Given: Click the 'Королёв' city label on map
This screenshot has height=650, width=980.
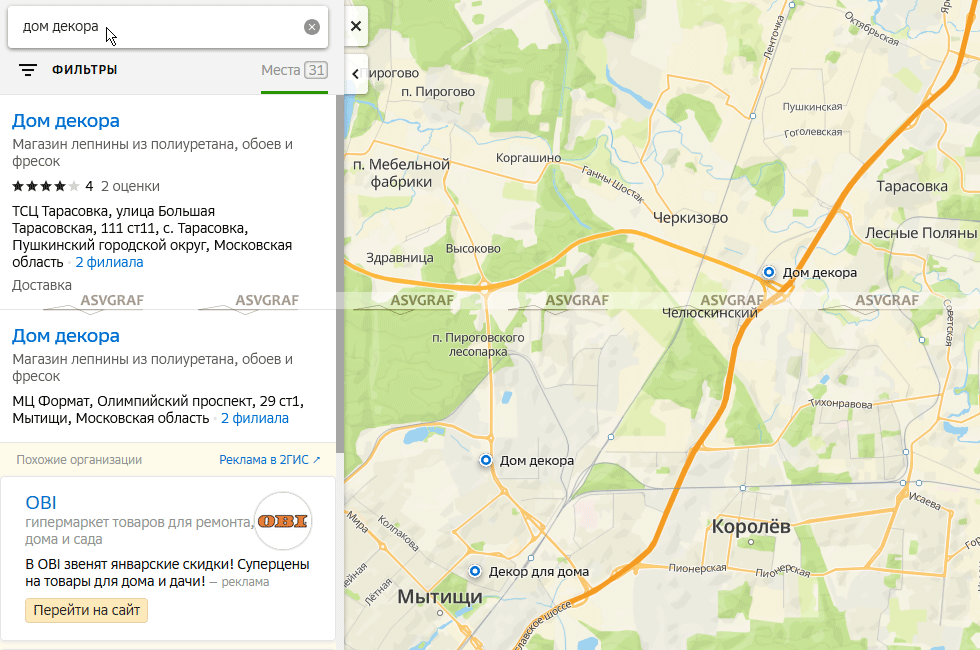Looking at the screenshot, I should [751, 526].
